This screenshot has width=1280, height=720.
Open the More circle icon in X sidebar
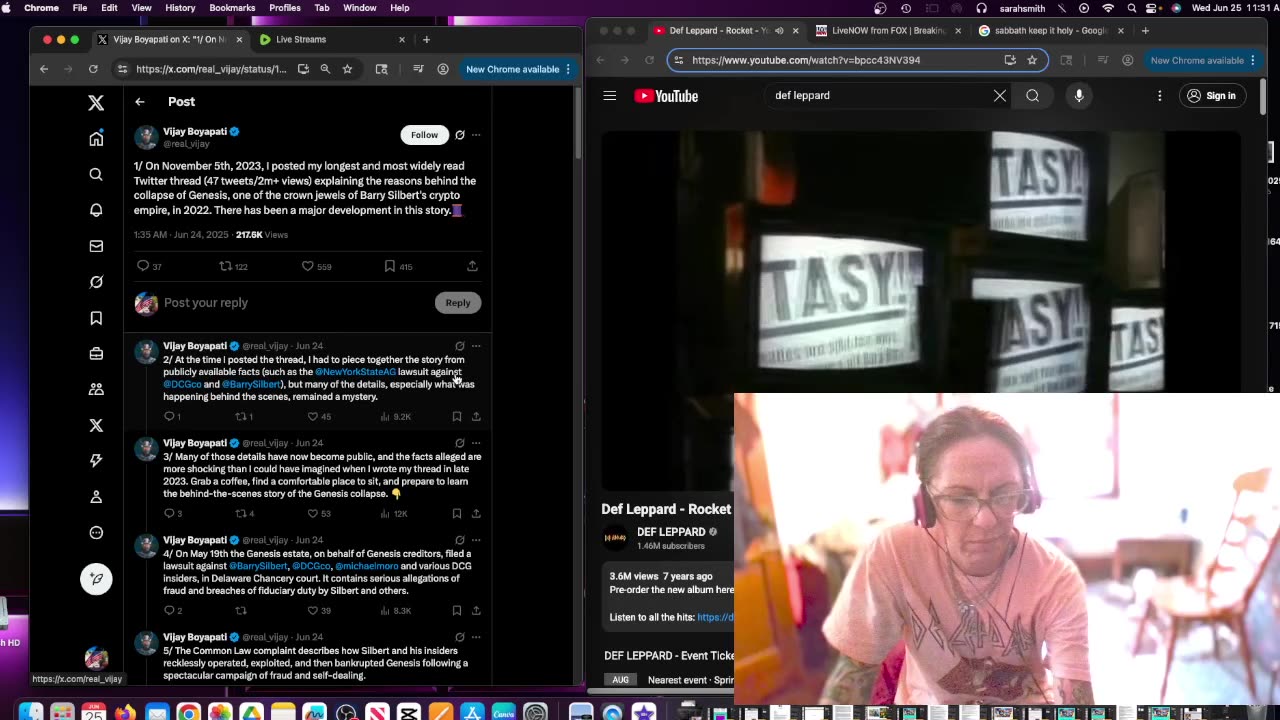(x=96, y=532)
